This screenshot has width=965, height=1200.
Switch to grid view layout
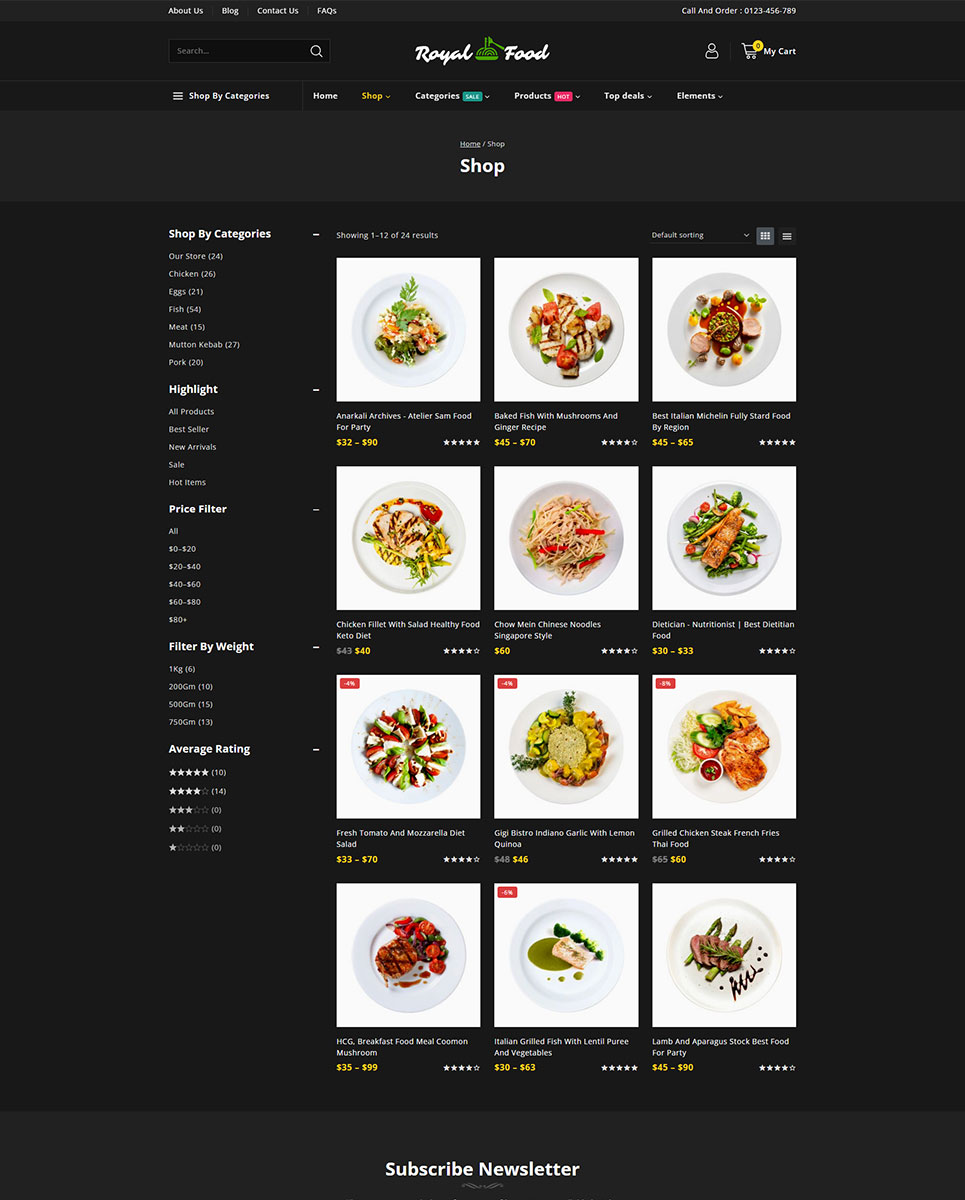pyautogui.click(x=765, y=236)
